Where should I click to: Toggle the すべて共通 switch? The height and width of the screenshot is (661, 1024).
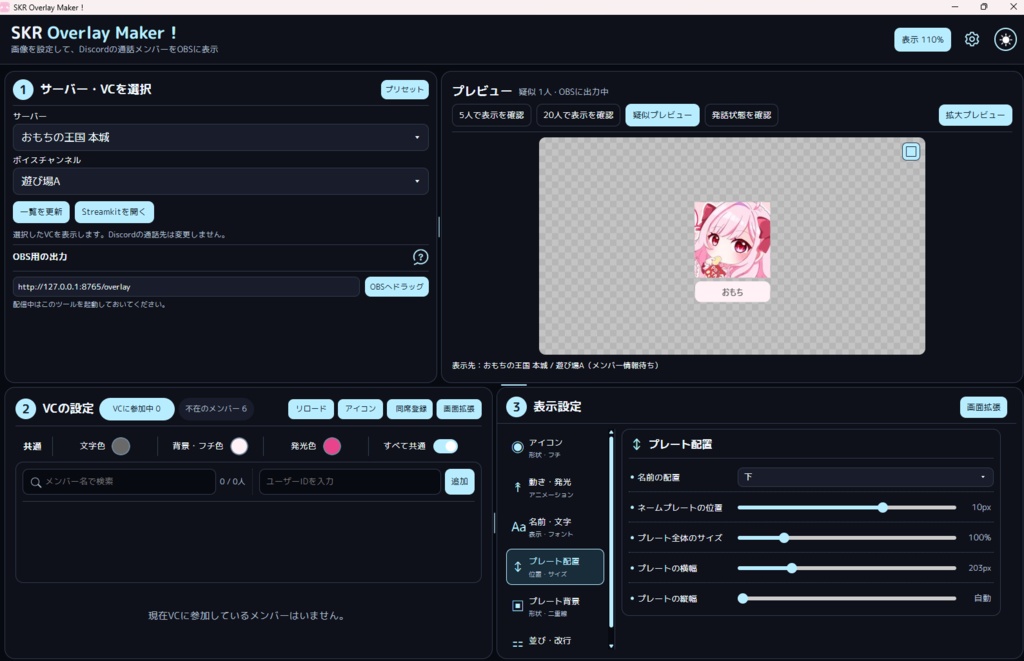[445, 446]
